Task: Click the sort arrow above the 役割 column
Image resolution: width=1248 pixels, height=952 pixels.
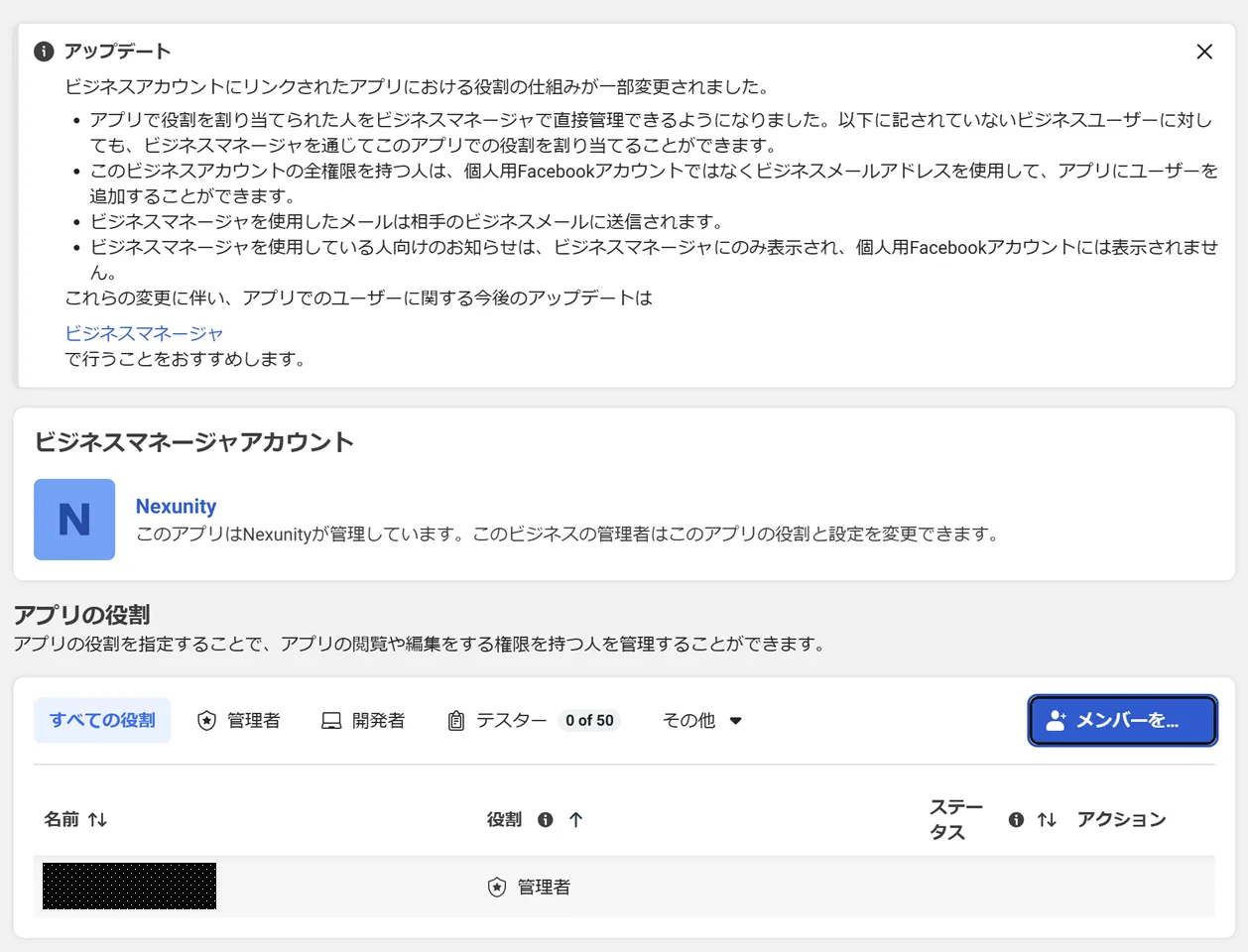Action: (575, 820)
